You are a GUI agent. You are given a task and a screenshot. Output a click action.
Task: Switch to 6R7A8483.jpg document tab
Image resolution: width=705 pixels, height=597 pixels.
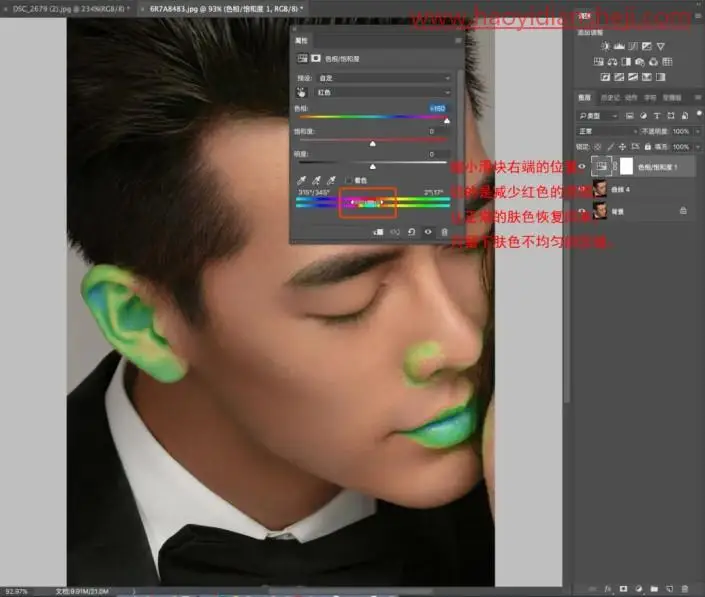[223, 9]
